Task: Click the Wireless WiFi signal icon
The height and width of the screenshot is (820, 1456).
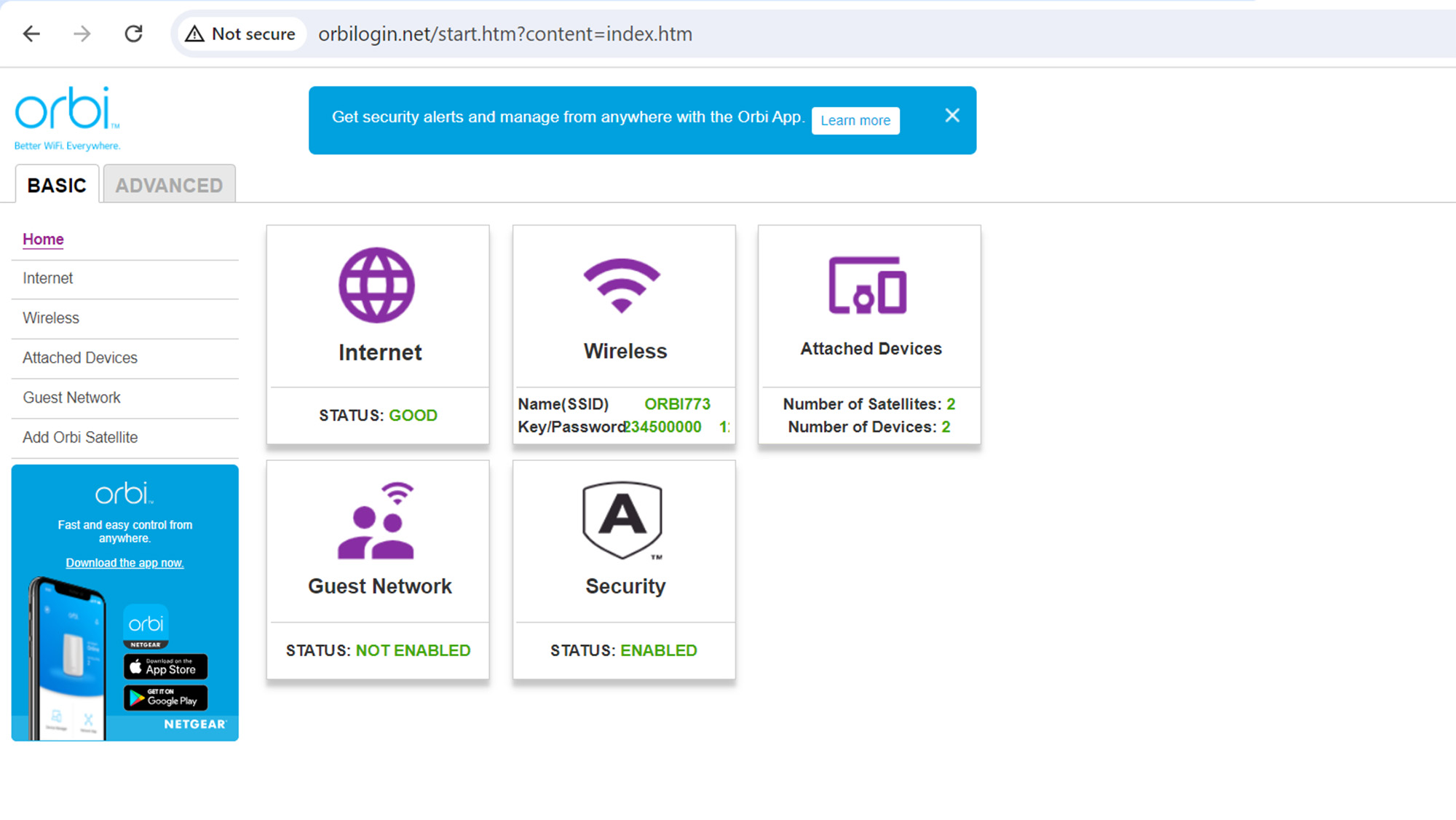Action: tap(621, 285)
